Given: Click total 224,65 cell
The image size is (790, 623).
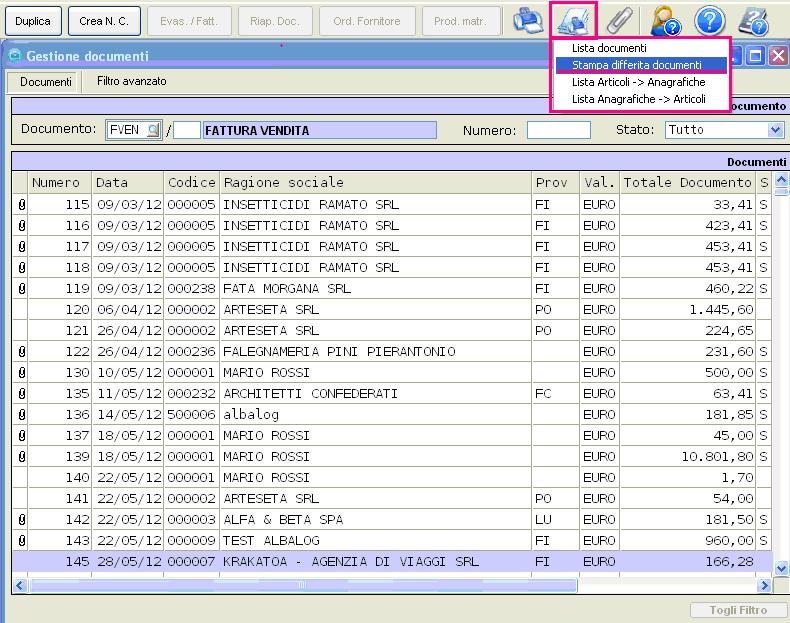Looking at the screenshot, I should click(688, 330).
